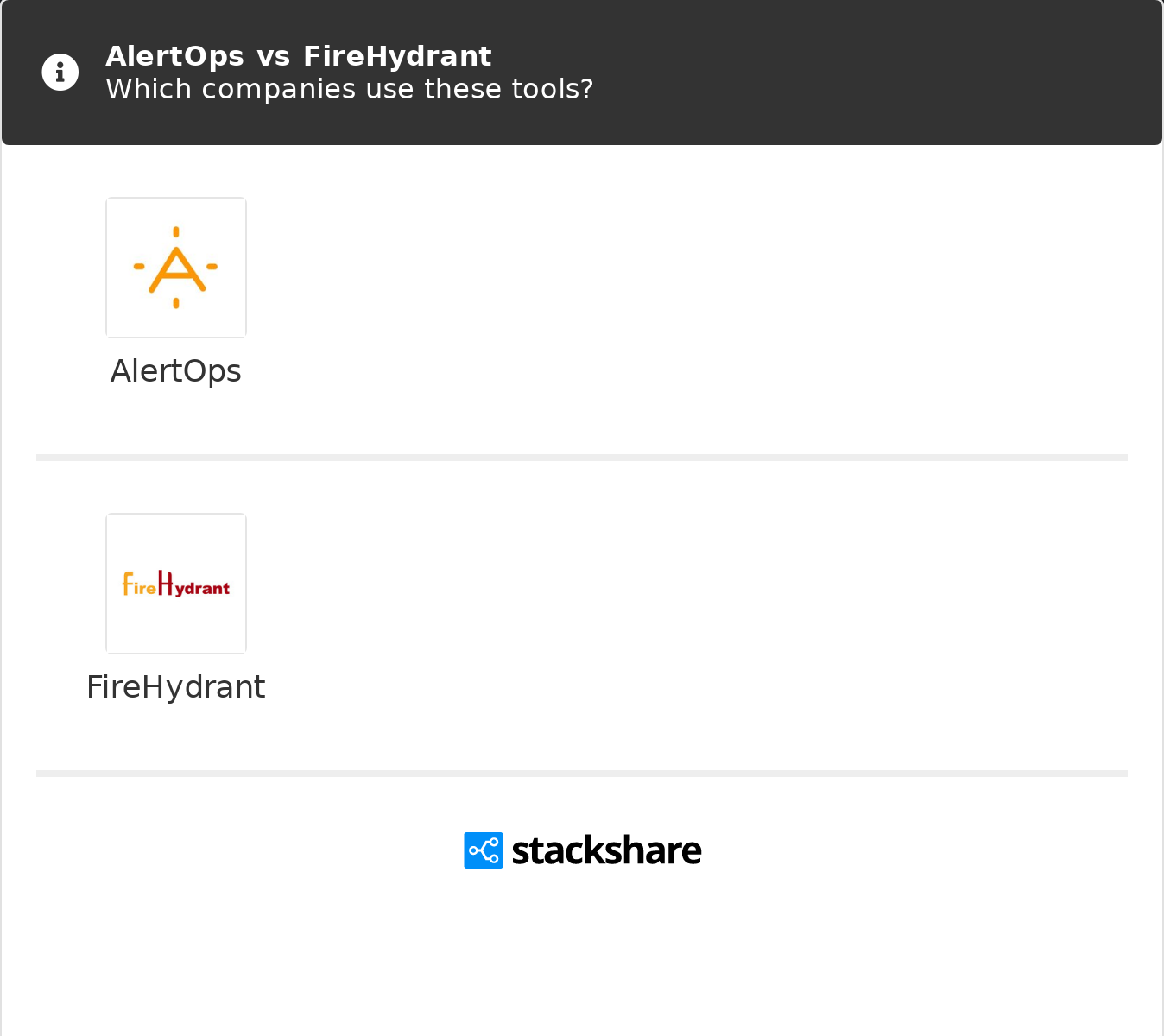Click 'Which companies use these tools?' subtitle
This screenshot has height=1036, width=1164.
[x=350, y=89]
